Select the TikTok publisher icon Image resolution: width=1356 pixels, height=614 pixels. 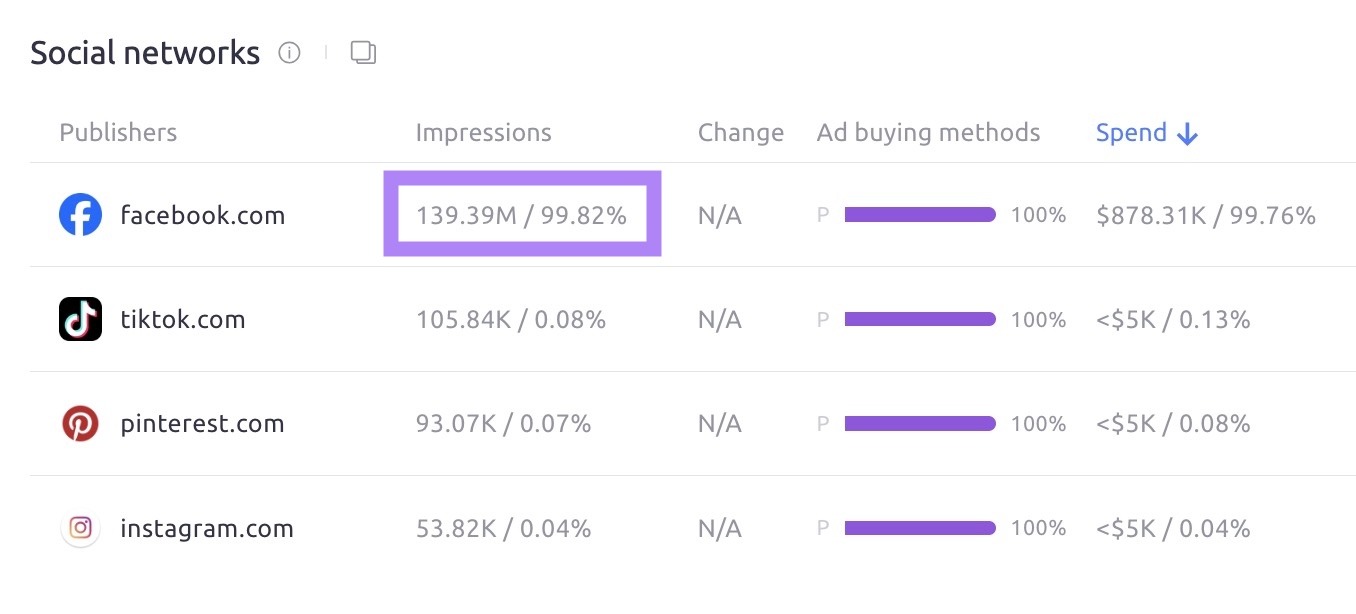(x=80, y=319)
